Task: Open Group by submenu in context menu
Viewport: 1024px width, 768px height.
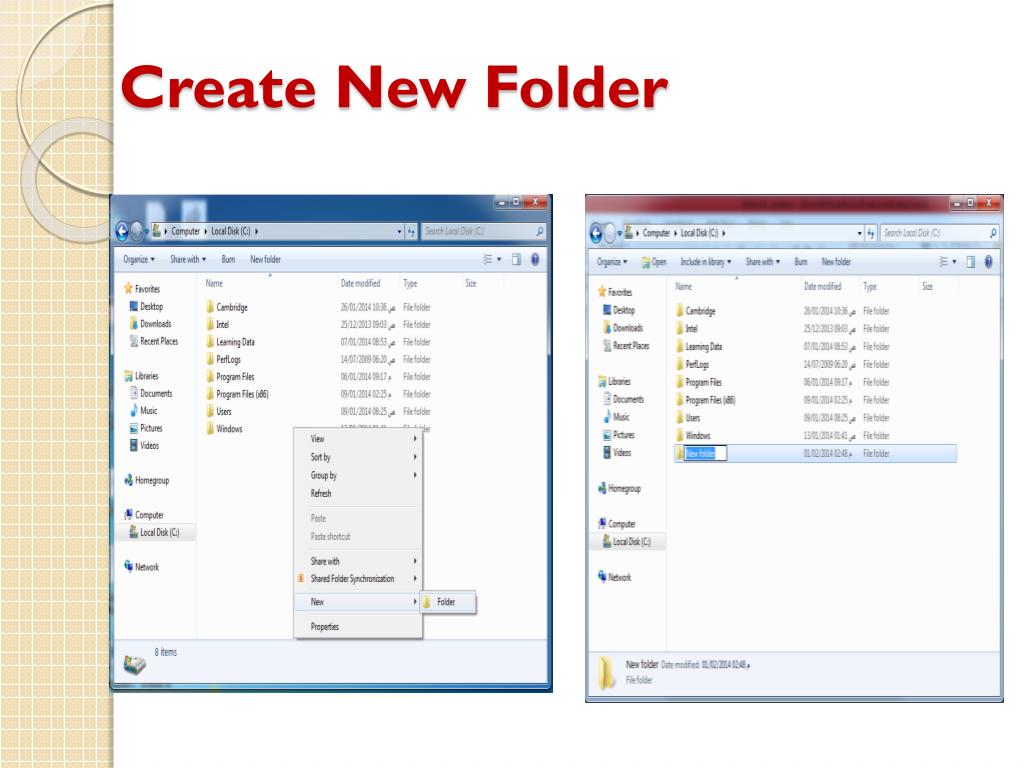Action: (x=358, y=475)
